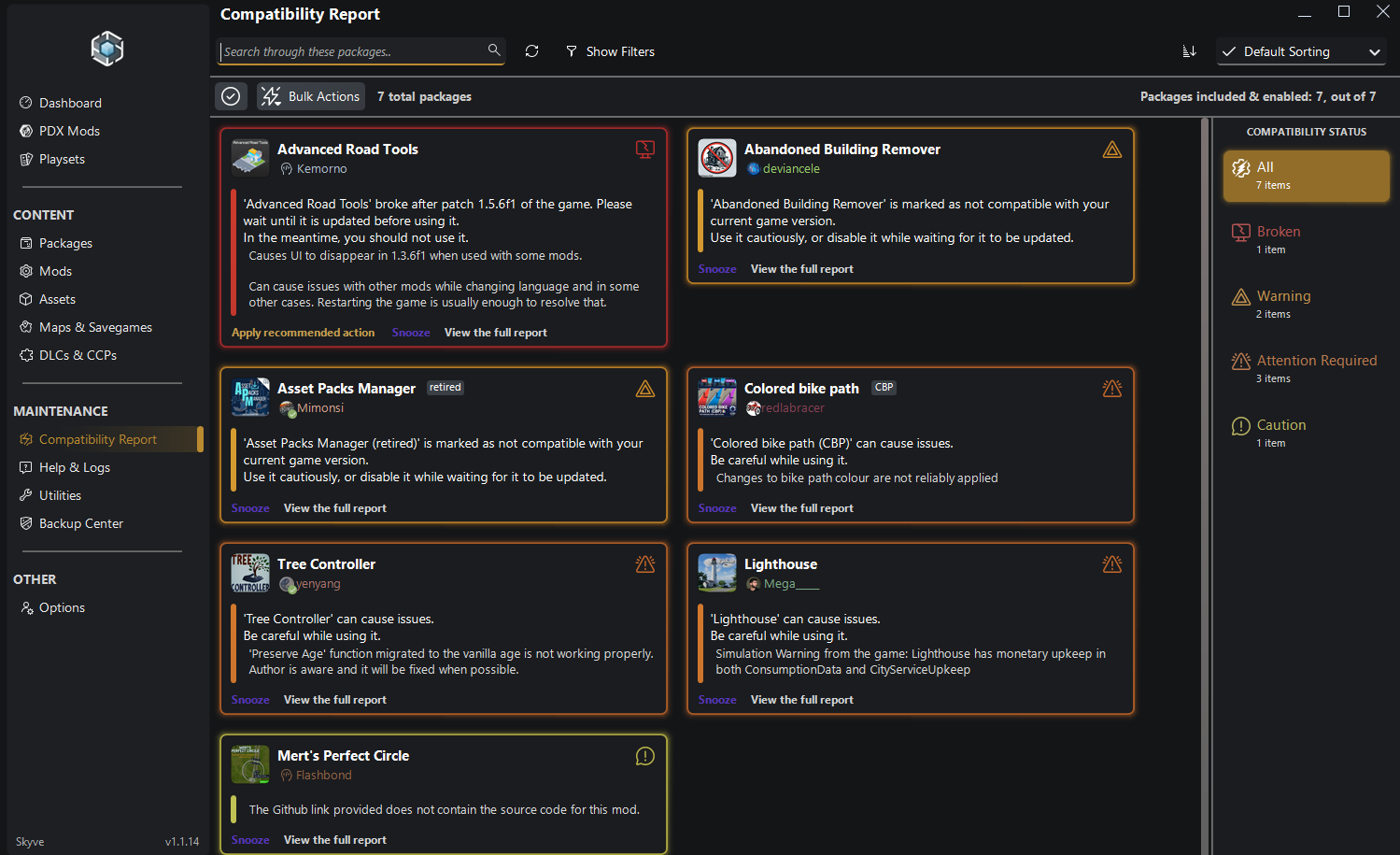1400x855 pixels.
Task: Show Filters panel
Action: click(x=610, y=51)
